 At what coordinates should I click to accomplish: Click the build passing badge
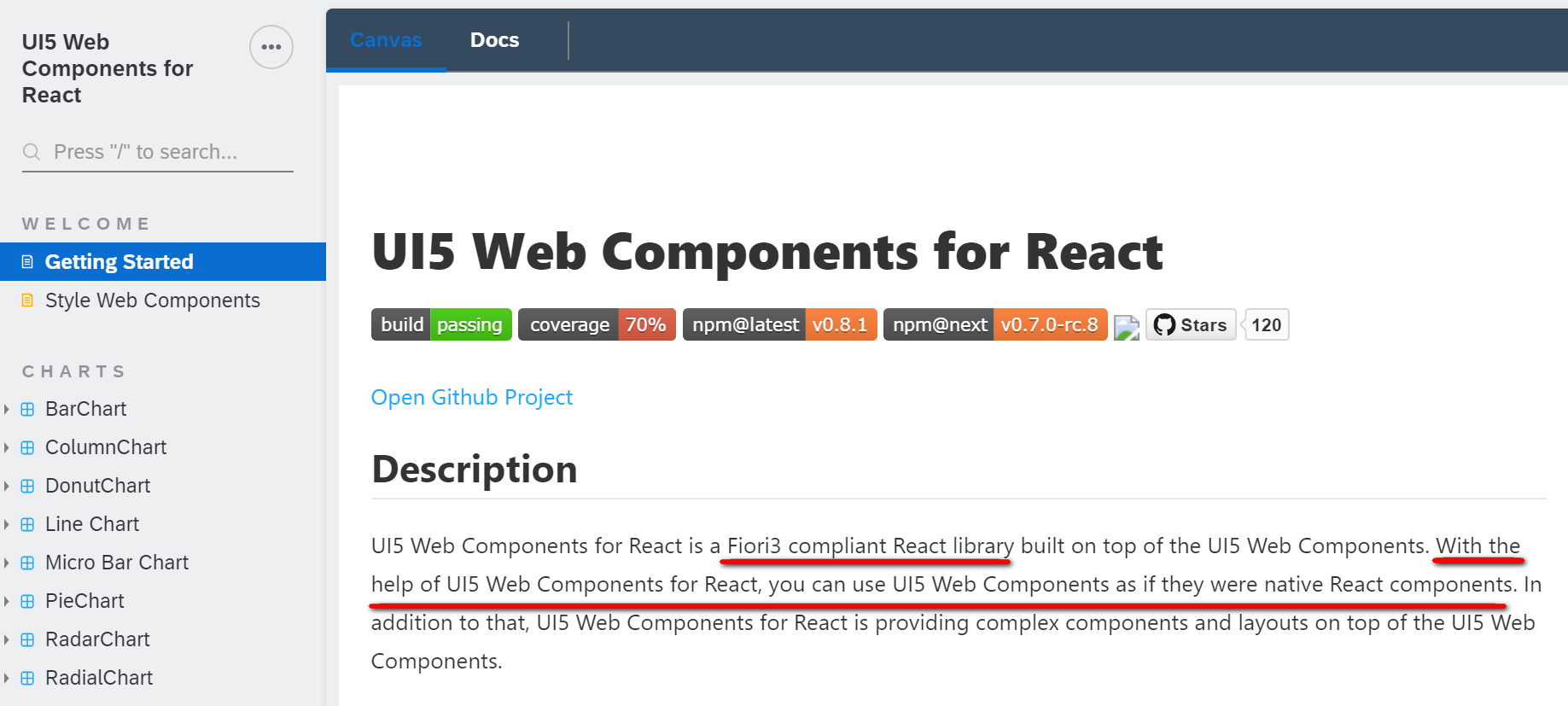(x=441, y=324)
